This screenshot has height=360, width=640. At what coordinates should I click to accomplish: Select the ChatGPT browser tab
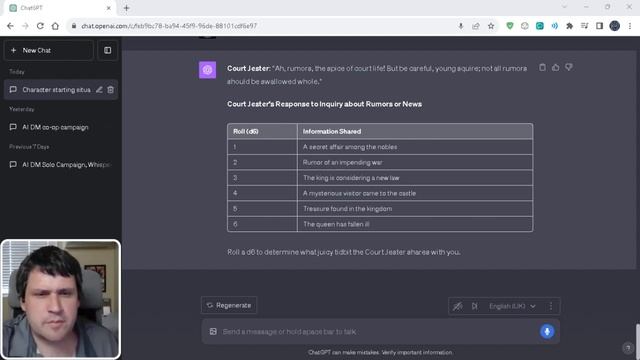pyautogui.click(x=60, y=8)
